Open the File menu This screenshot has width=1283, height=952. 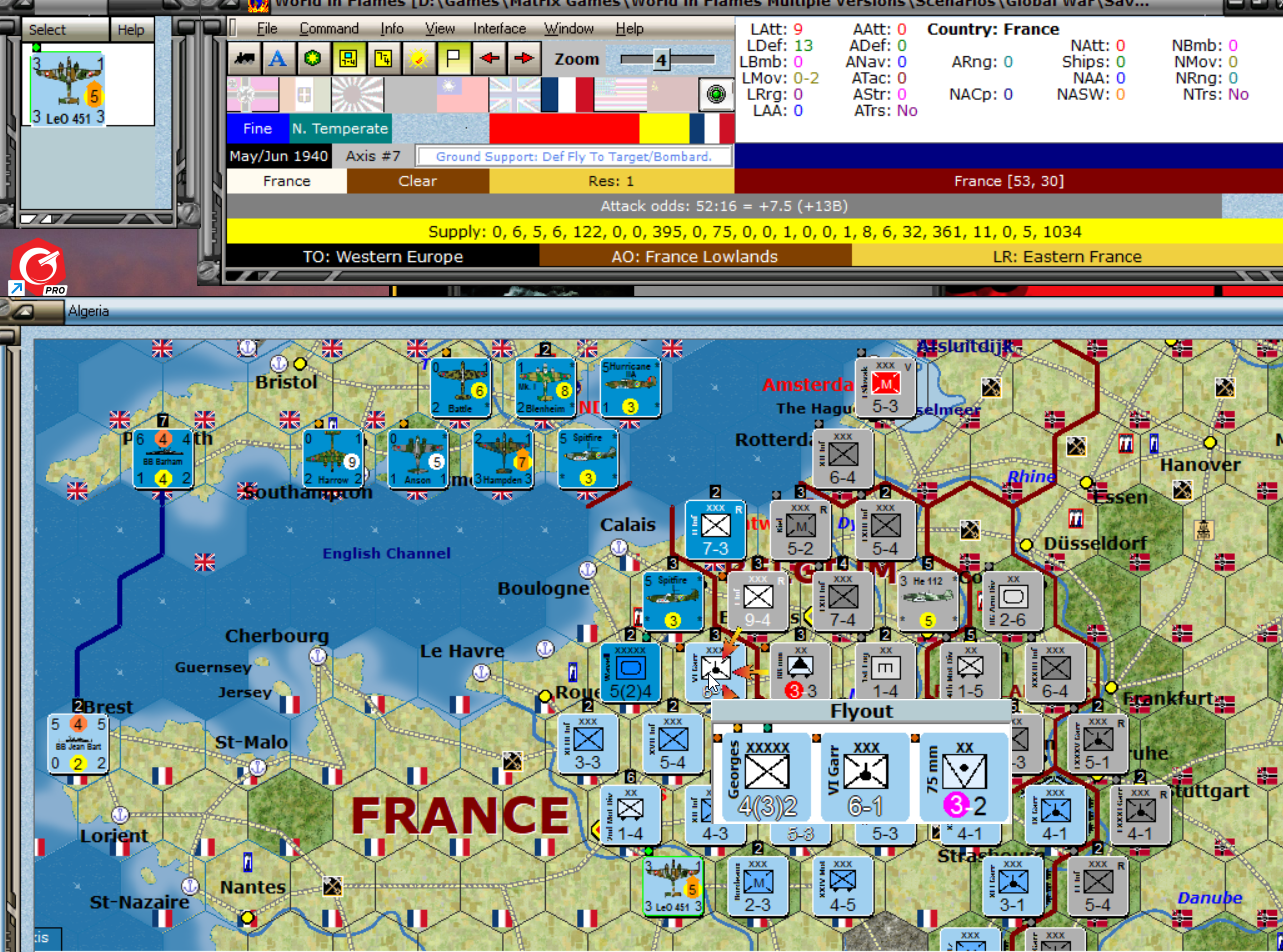coord(267,28)
